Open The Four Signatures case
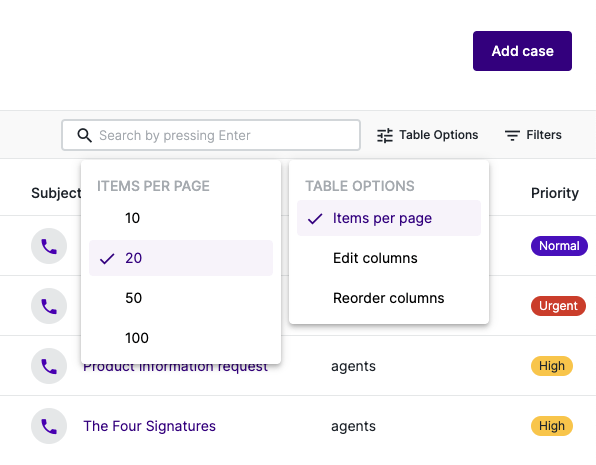Screen dimensions: 596x465 point(149,426)
